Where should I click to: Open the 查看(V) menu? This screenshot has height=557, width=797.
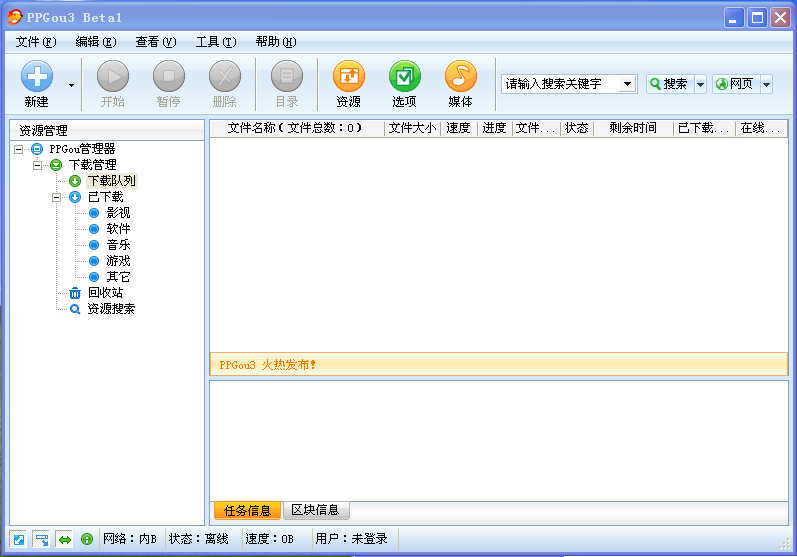coord(156,42)
